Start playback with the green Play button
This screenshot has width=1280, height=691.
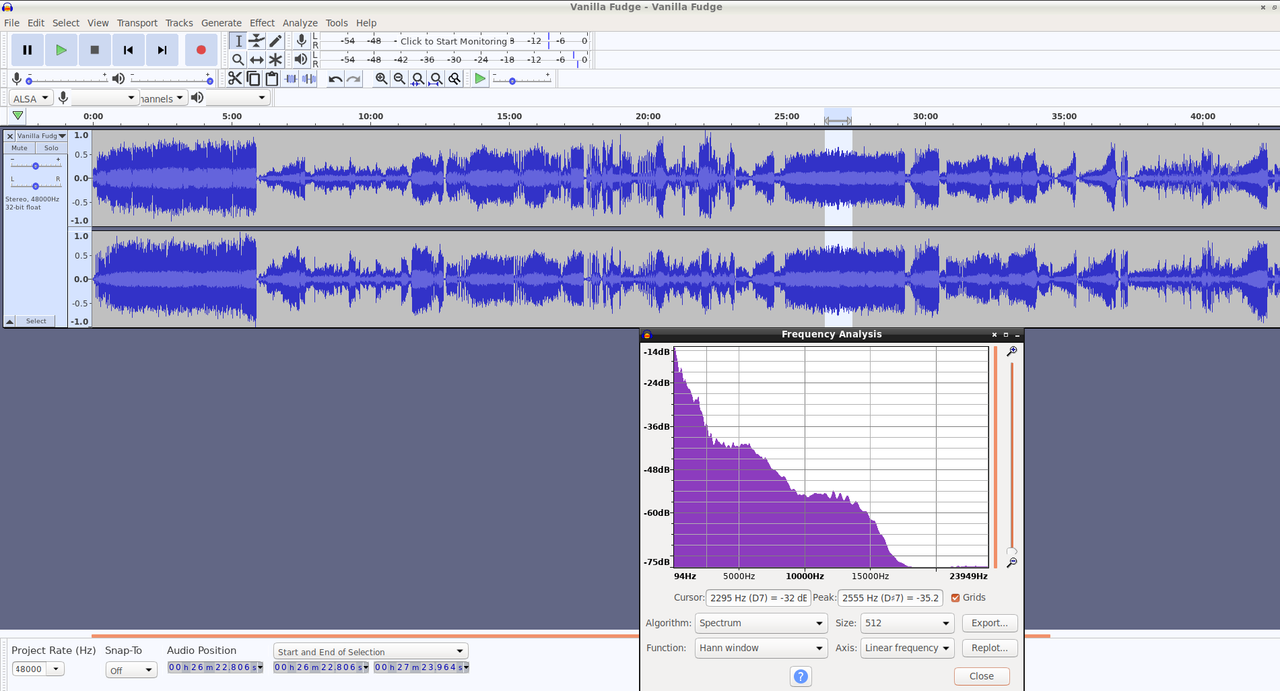click(61, 49)
